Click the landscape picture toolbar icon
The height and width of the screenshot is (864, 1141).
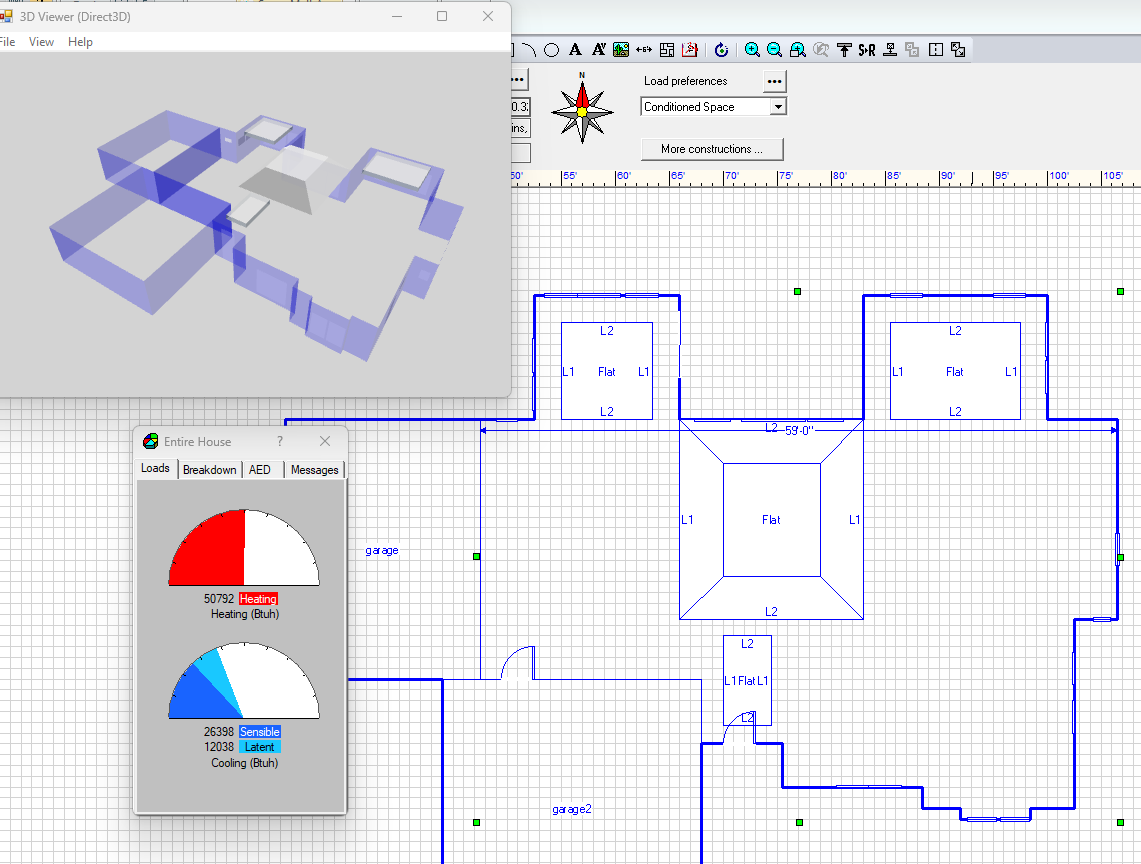621,50
